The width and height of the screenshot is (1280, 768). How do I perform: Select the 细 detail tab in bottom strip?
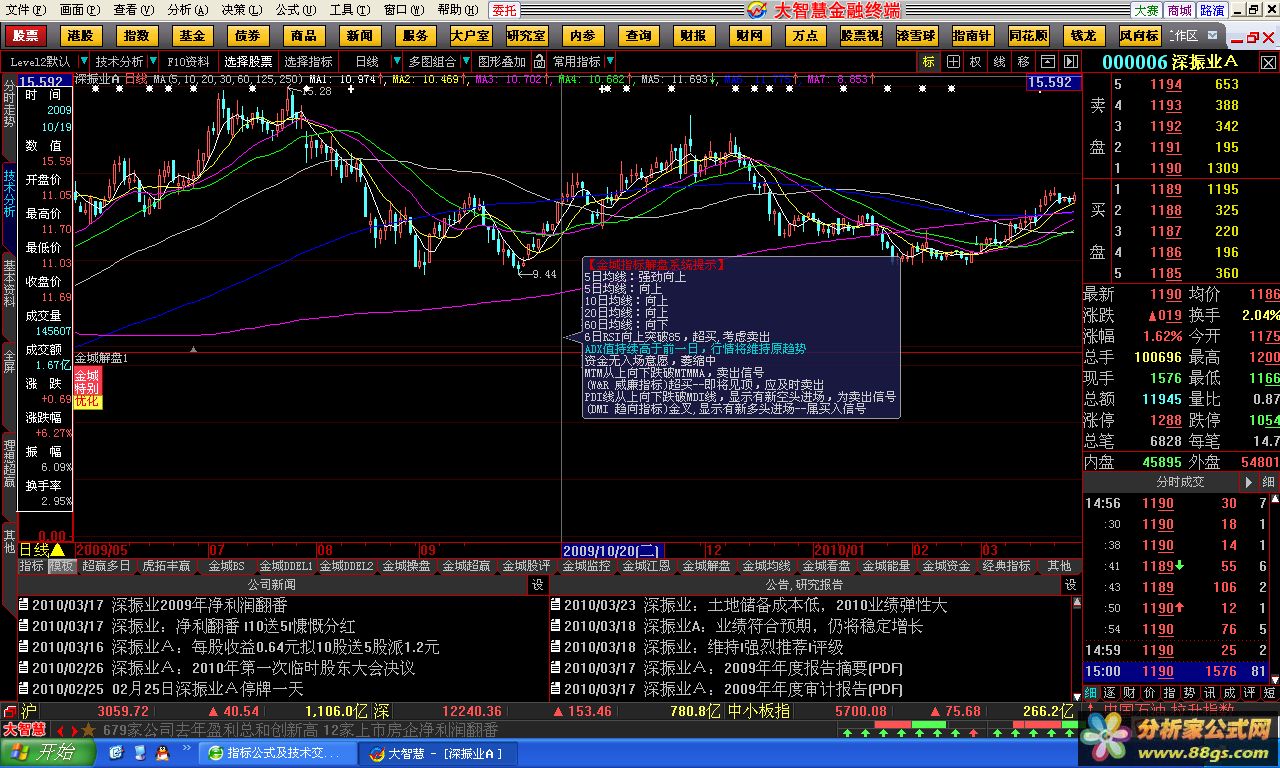1091,692
